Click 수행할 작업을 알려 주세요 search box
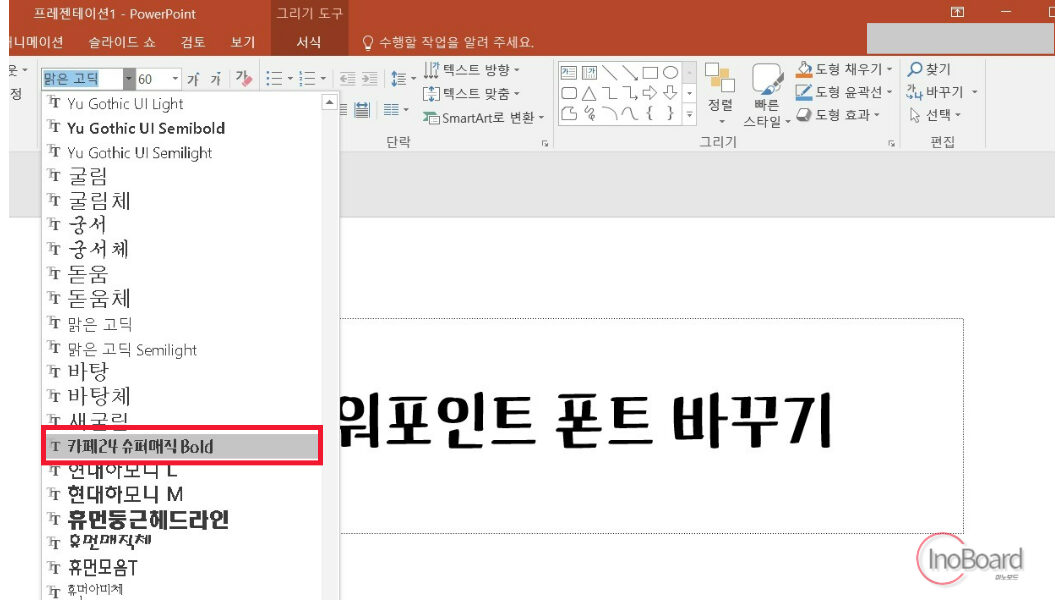 pyautogui.click(x=449, y=43)
